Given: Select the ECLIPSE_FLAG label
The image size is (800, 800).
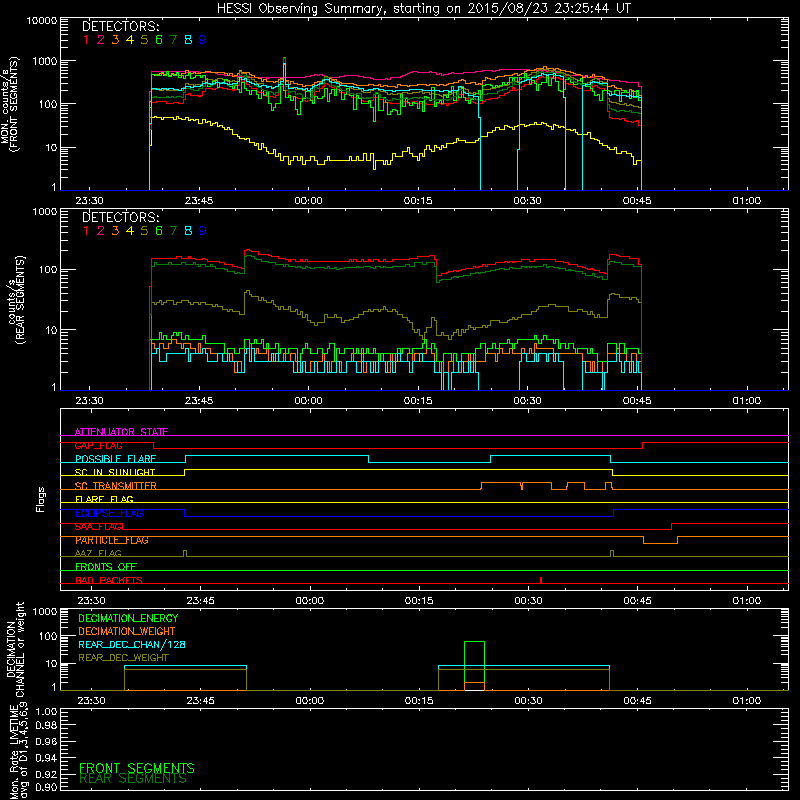Looking at the screenshot, I should (x=109, y=513).
